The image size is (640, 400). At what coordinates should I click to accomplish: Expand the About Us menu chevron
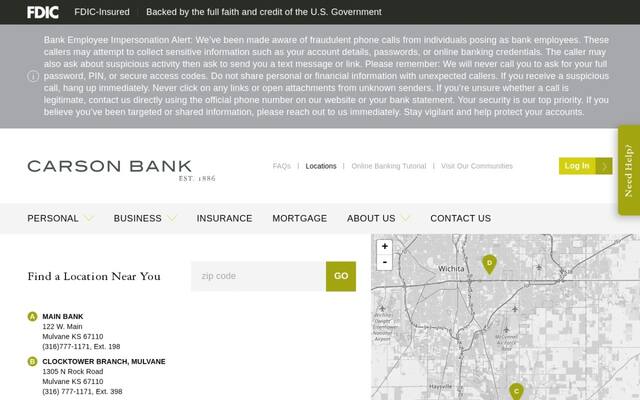[x=405, y=219]
